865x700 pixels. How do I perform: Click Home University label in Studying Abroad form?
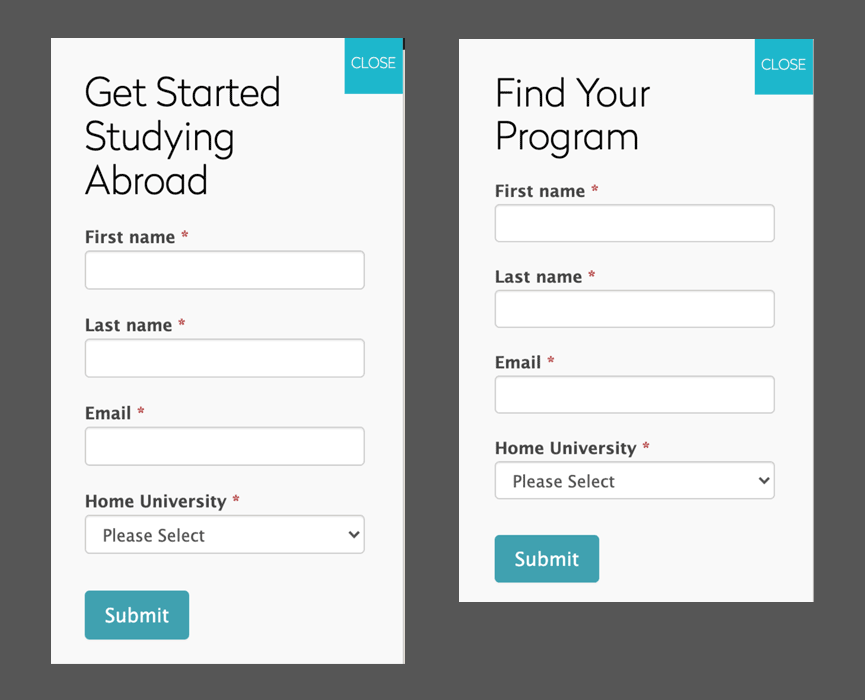coord(156,501)
